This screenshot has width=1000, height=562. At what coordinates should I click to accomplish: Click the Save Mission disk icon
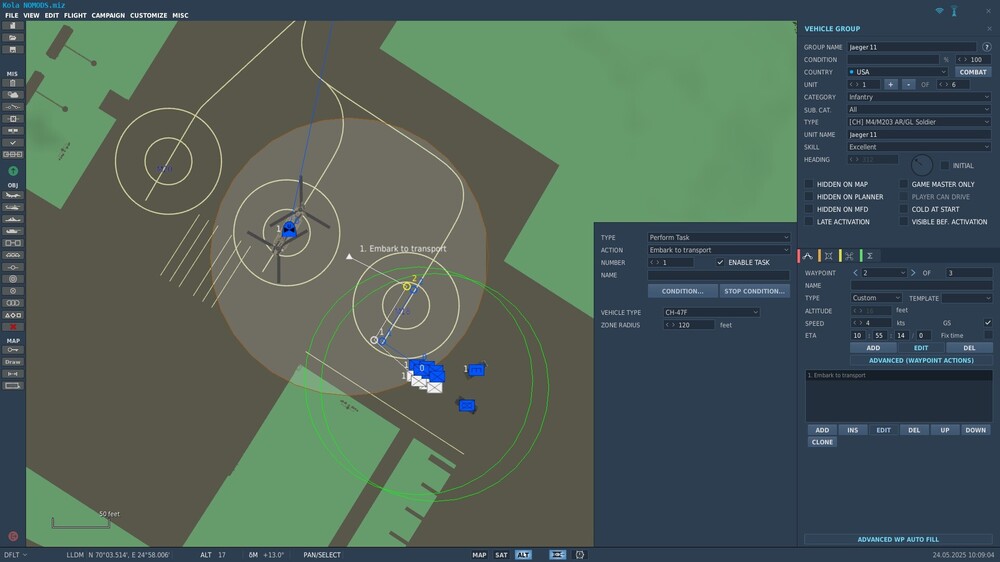(x=13, y=50)
